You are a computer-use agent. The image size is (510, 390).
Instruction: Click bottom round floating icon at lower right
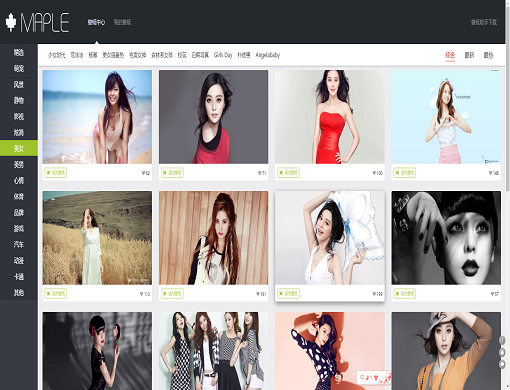click(502, 364)
